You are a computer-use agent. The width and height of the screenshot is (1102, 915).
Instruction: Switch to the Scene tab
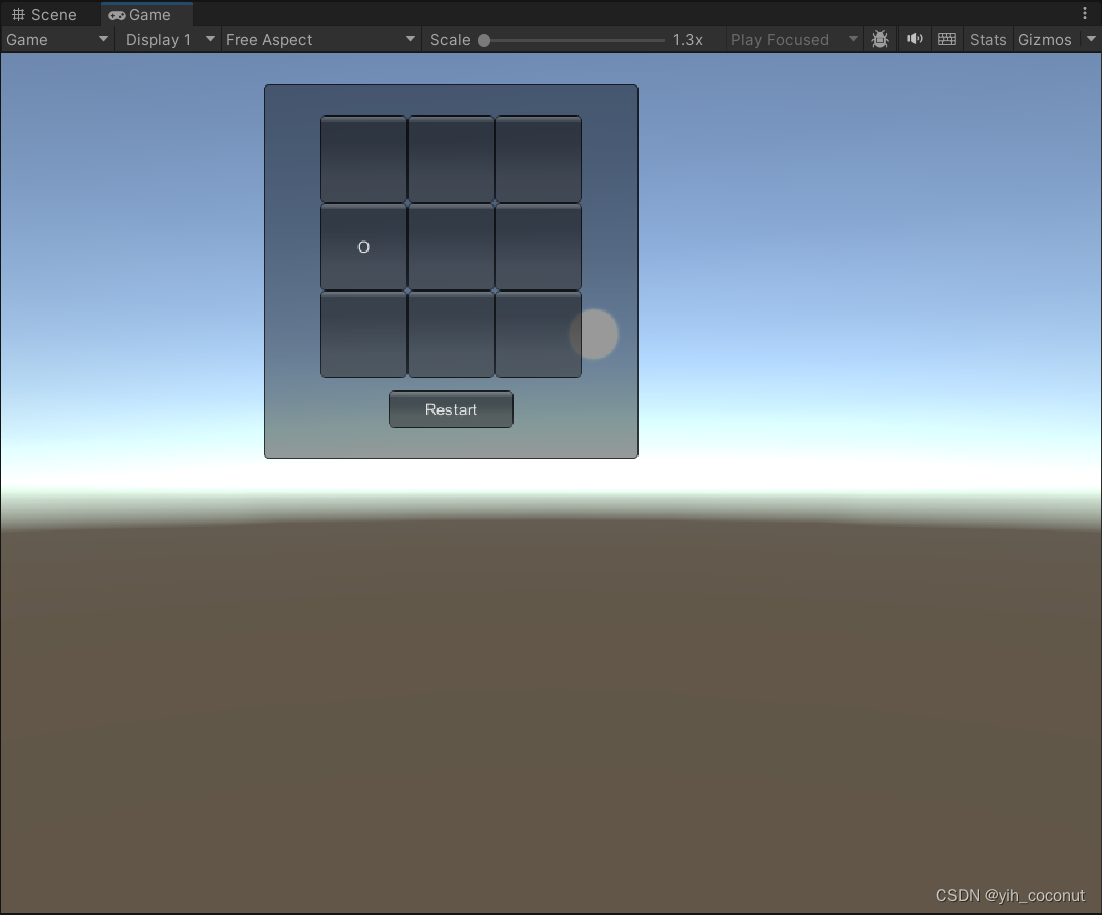tap(44, 15)
